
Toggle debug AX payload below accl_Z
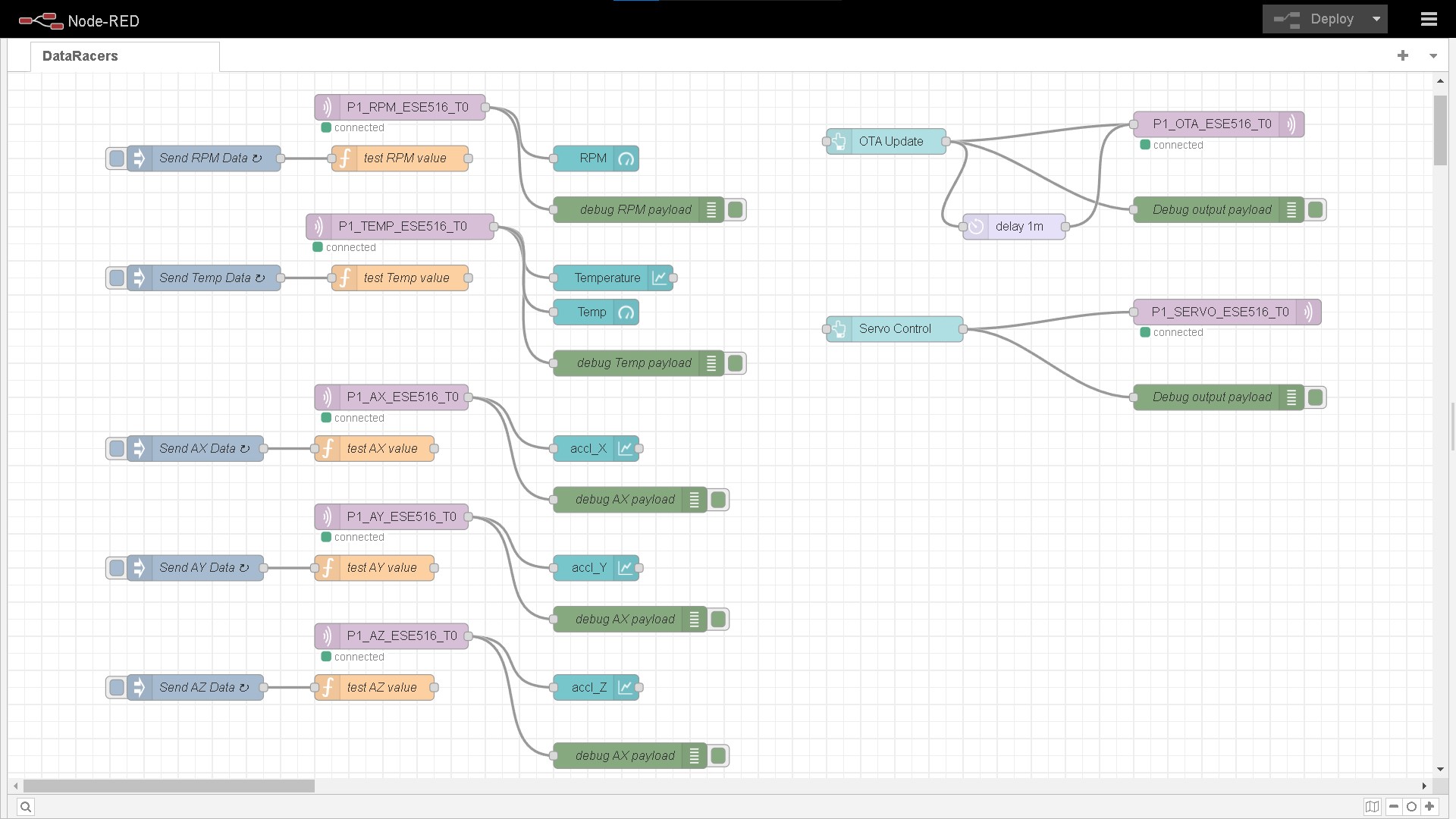pos(718,756)
